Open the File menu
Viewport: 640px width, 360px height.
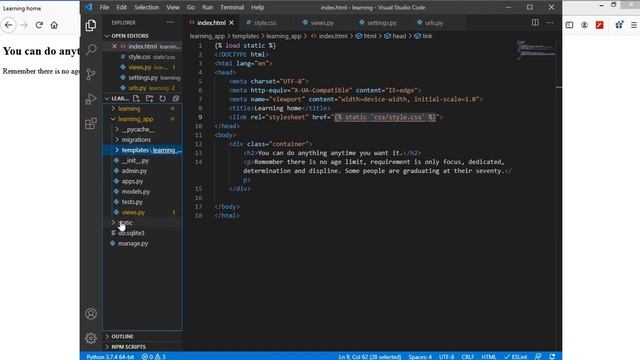[104, 7]
